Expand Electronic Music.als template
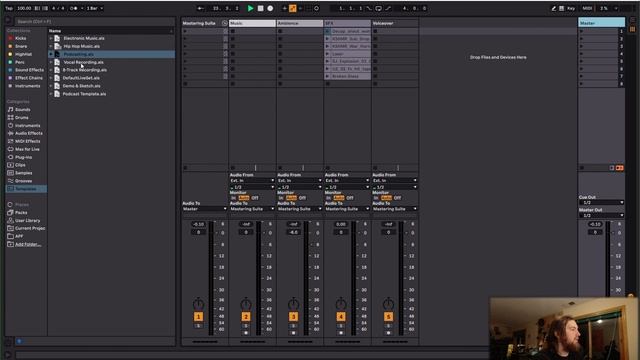The height and width of the screenshot is (360, 640). point(51,38)
